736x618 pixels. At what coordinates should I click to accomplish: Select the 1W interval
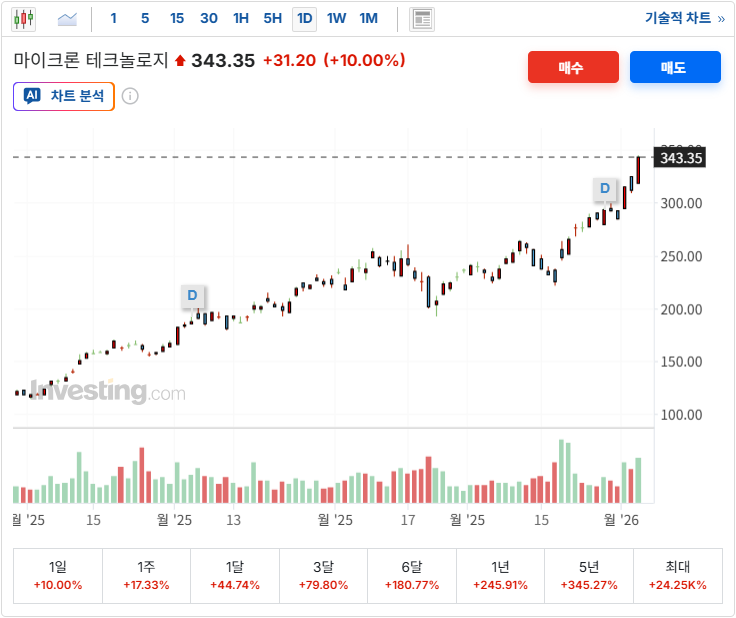[x=337, y=19]
